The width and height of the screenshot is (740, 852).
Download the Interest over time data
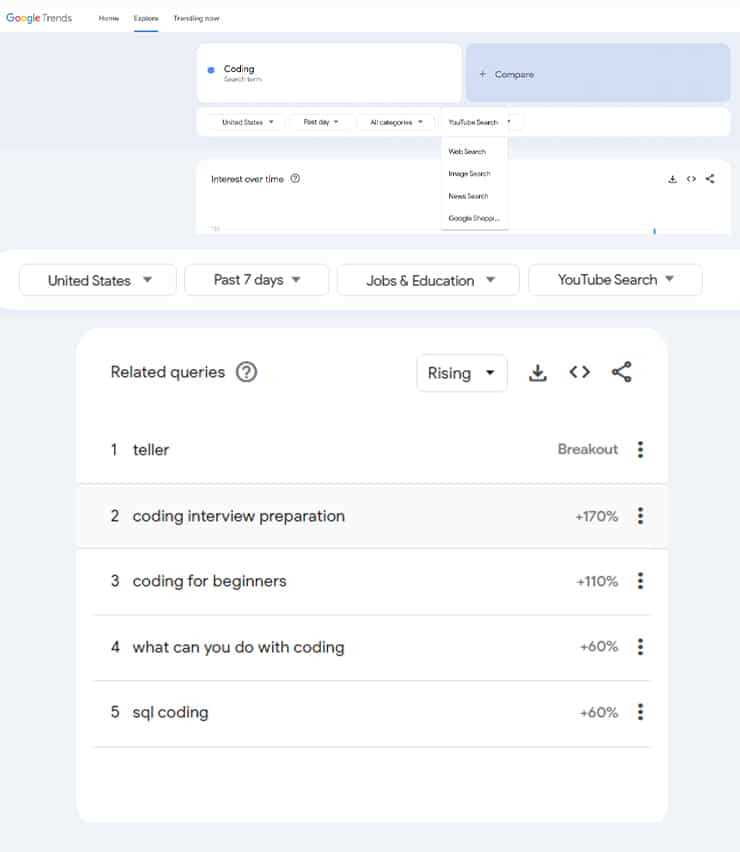[x=671, y=179]
